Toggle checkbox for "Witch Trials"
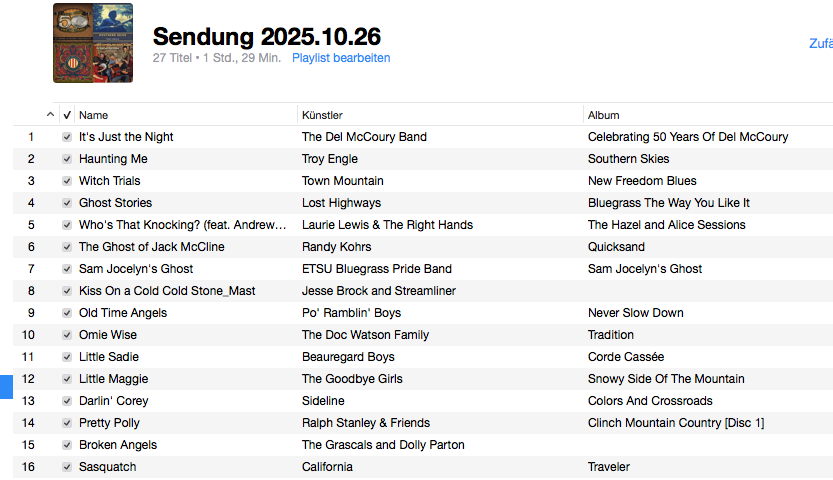The width and height of the screenshot is (833, 480). point(67,181)
